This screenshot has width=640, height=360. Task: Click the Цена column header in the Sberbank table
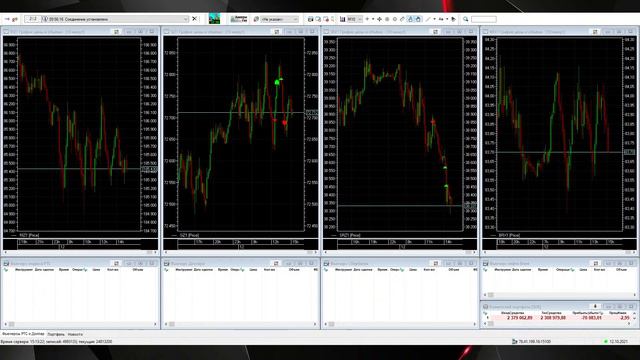[413, 270]
